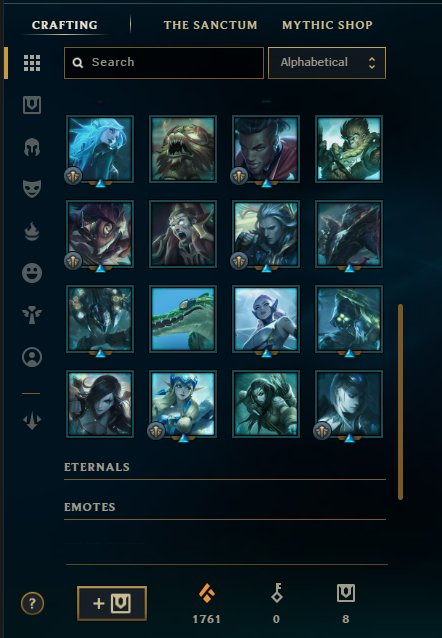Open the help question mark icon
The width and height of the screenshot is (442, 638).
32,603
